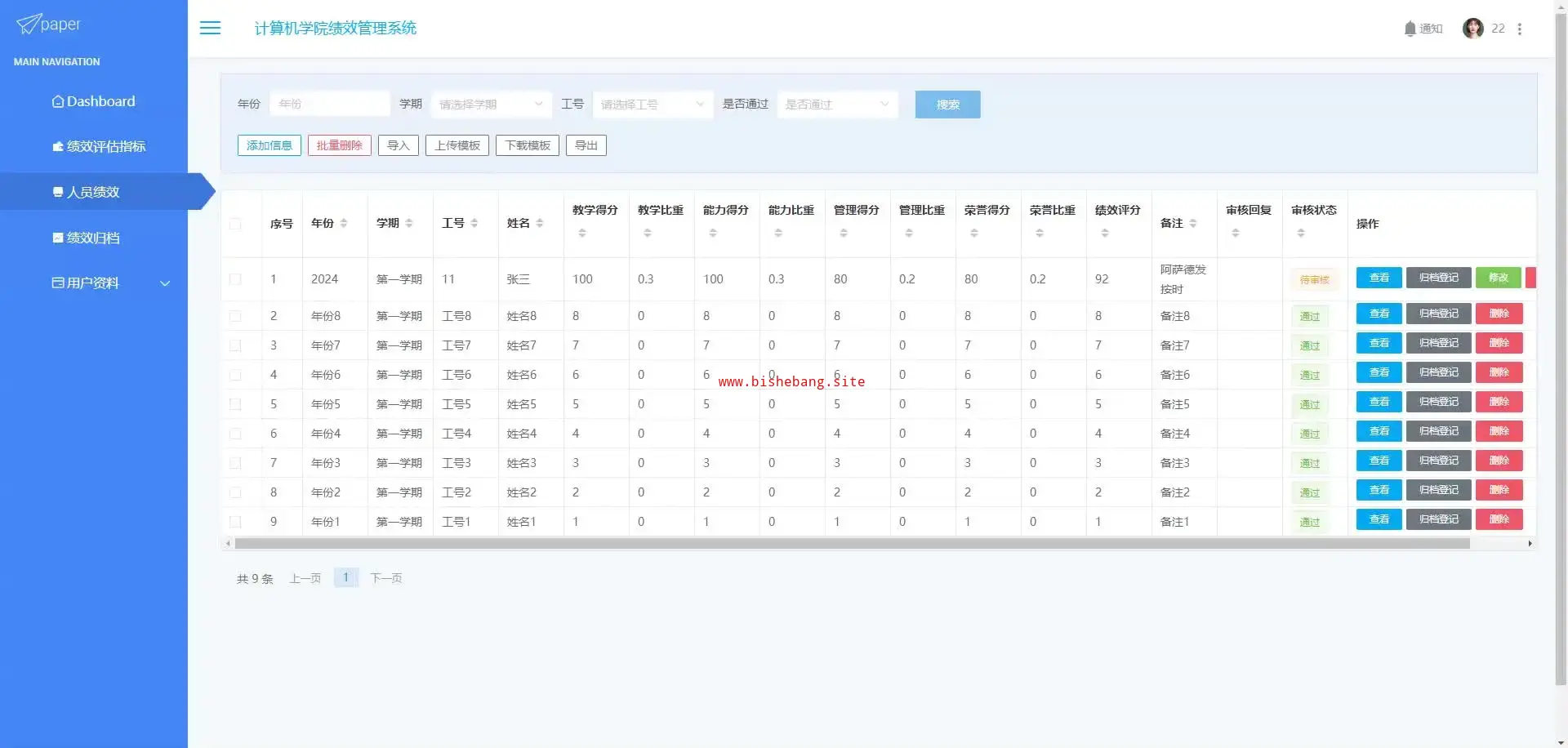Open the 学期 semester dropdown
The width and height of the screenshot is (1568, 748).
[x=491, y=105]
